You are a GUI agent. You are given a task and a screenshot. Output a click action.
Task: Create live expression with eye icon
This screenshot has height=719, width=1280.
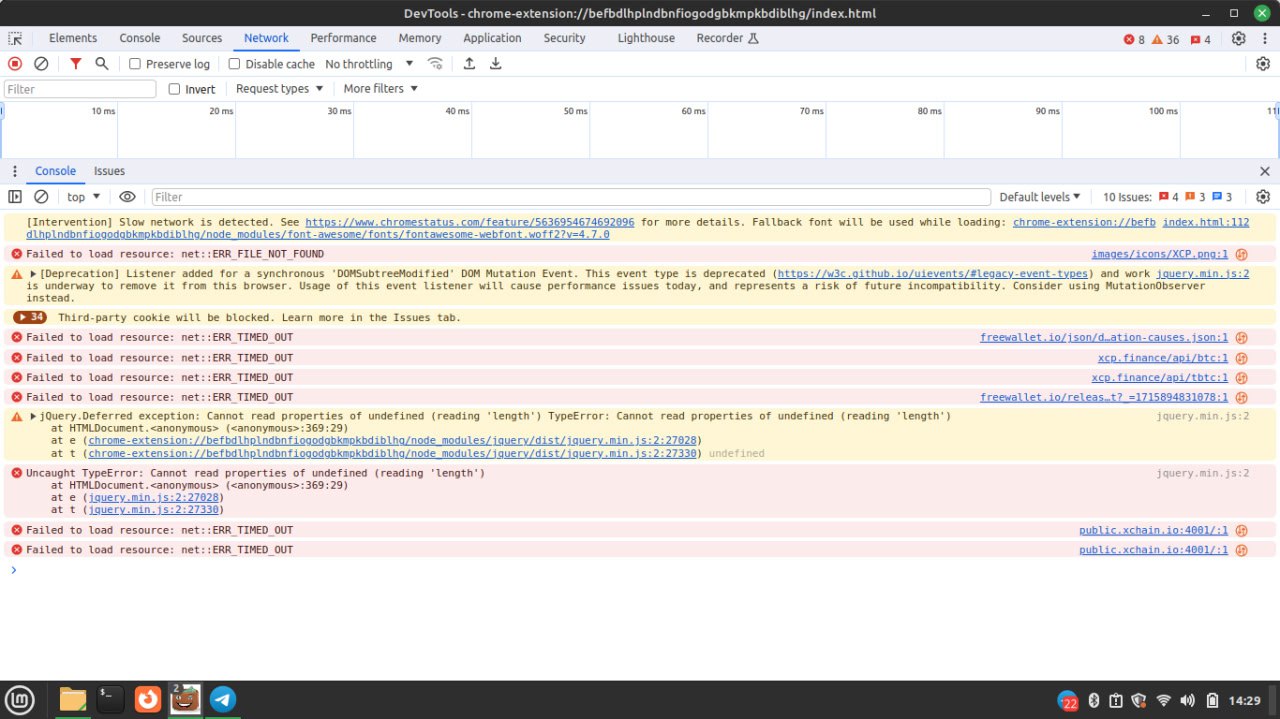[127, 197]
